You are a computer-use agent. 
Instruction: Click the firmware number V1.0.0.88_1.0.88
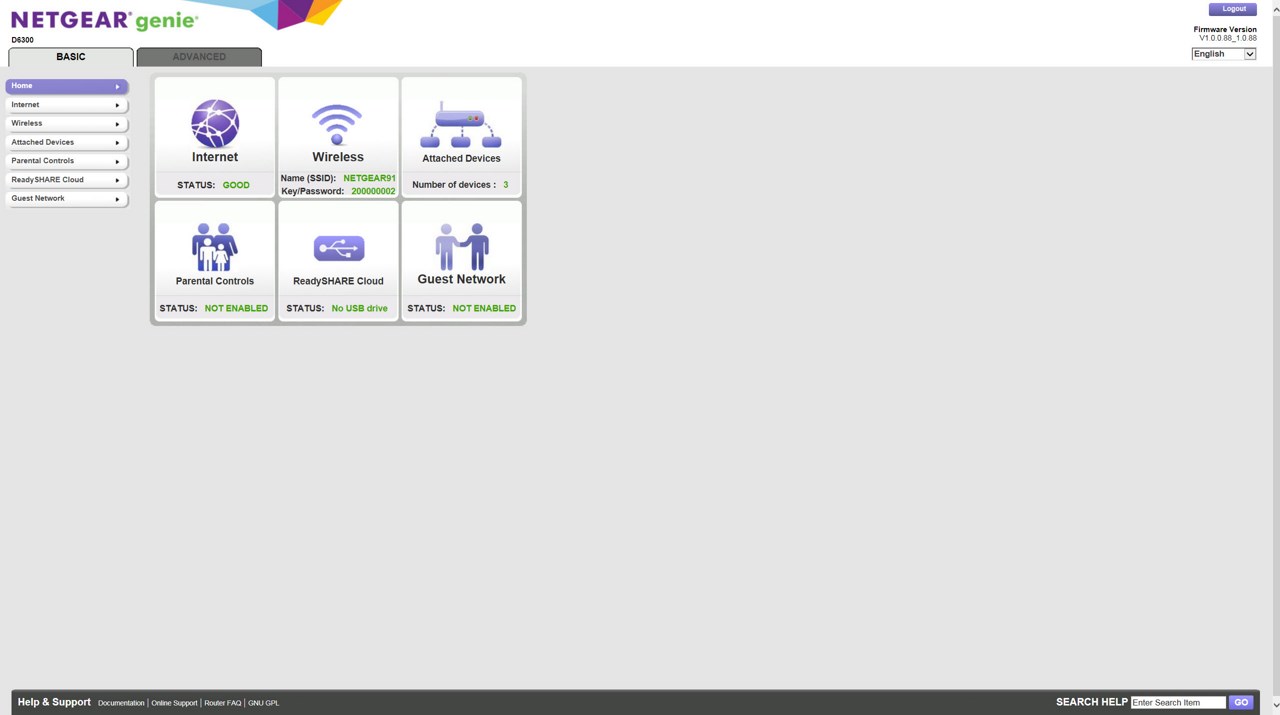coord(1228,38)
